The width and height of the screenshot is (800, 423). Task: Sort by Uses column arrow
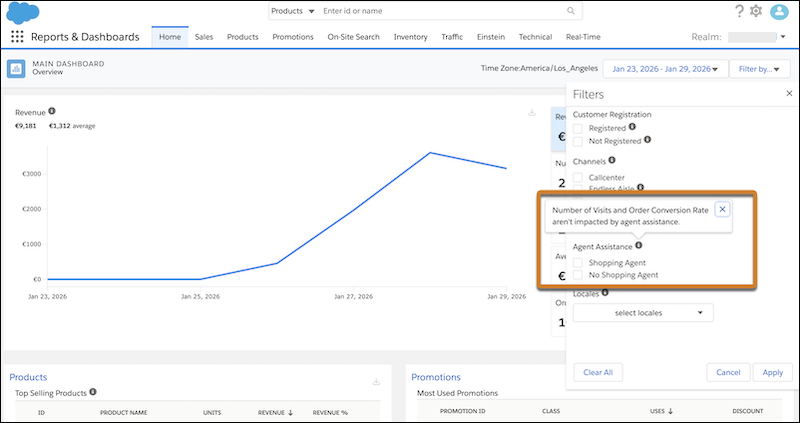(x=670, y=411)
